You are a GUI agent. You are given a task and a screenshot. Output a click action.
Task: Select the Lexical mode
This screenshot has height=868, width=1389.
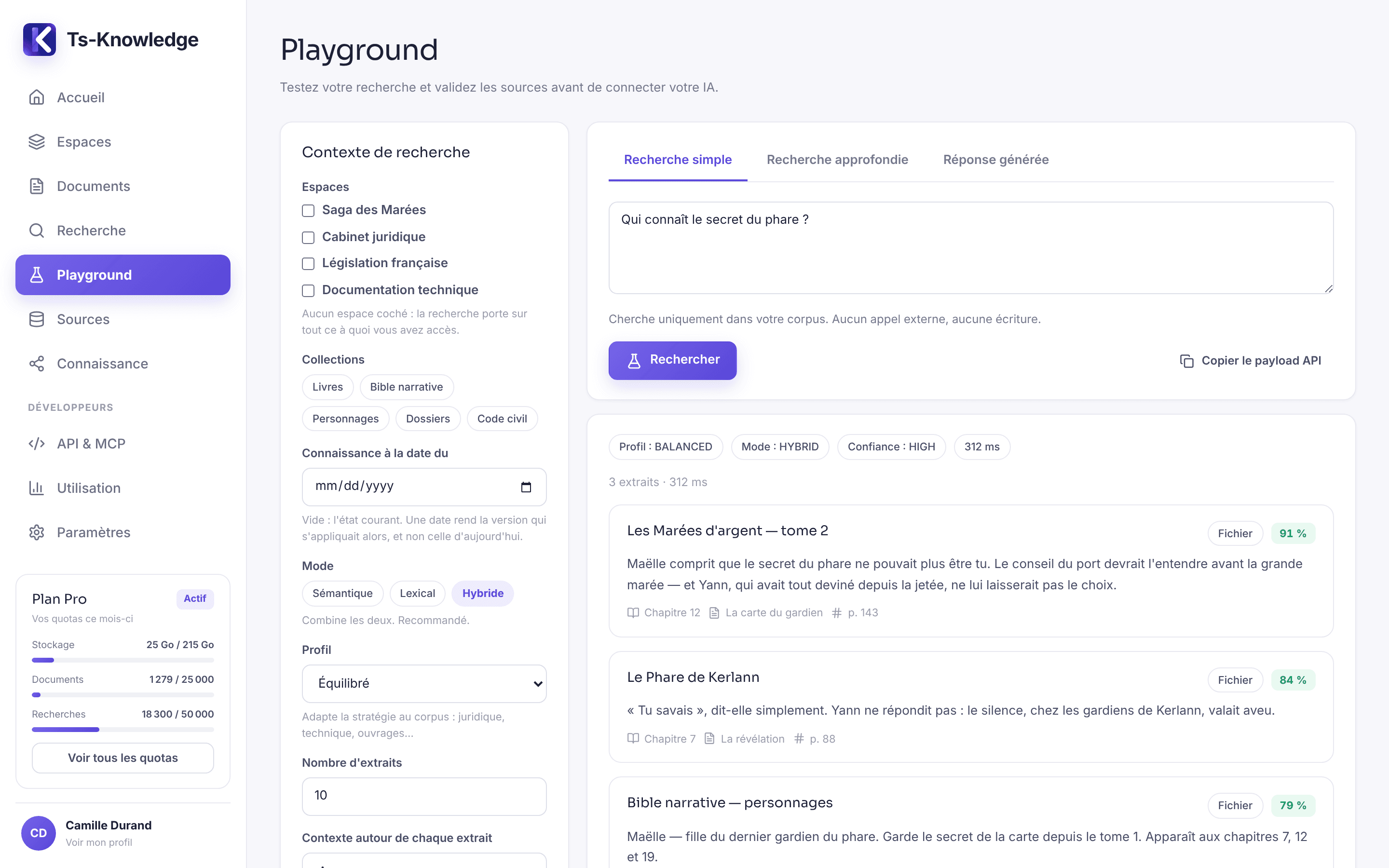coord(417,594)
